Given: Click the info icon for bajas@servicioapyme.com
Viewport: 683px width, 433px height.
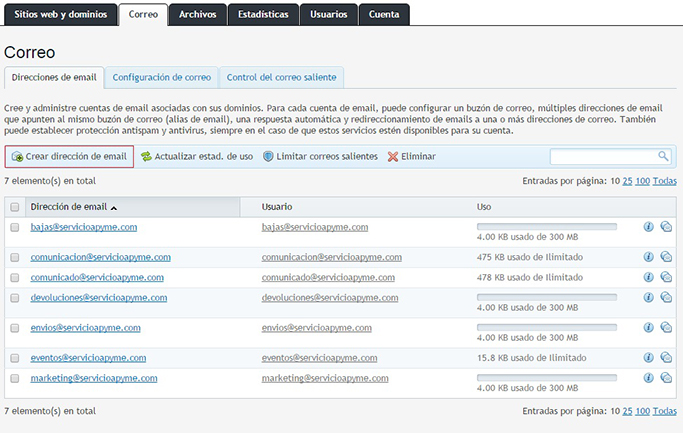Looking at the screenshot, I should (x=648, y=227).
